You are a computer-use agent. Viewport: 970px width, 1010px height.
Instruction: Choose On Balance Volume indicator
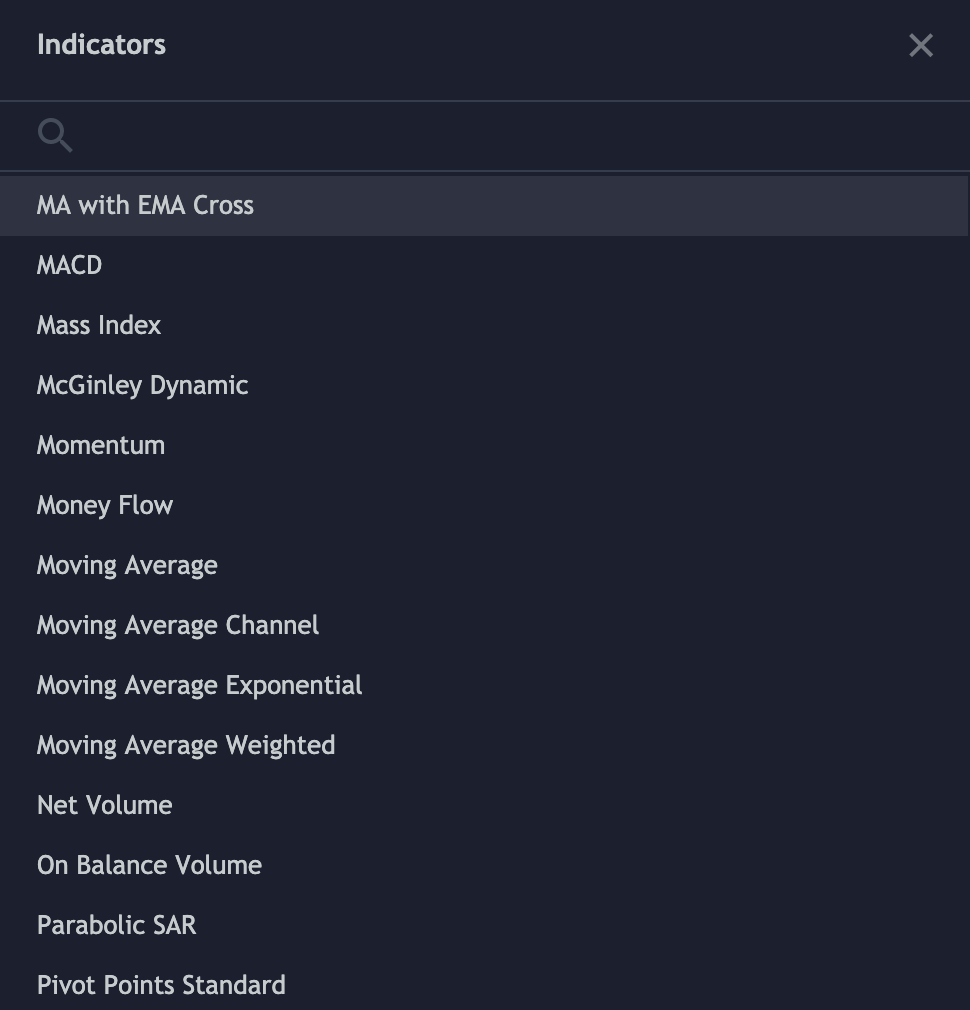(485, 865)
